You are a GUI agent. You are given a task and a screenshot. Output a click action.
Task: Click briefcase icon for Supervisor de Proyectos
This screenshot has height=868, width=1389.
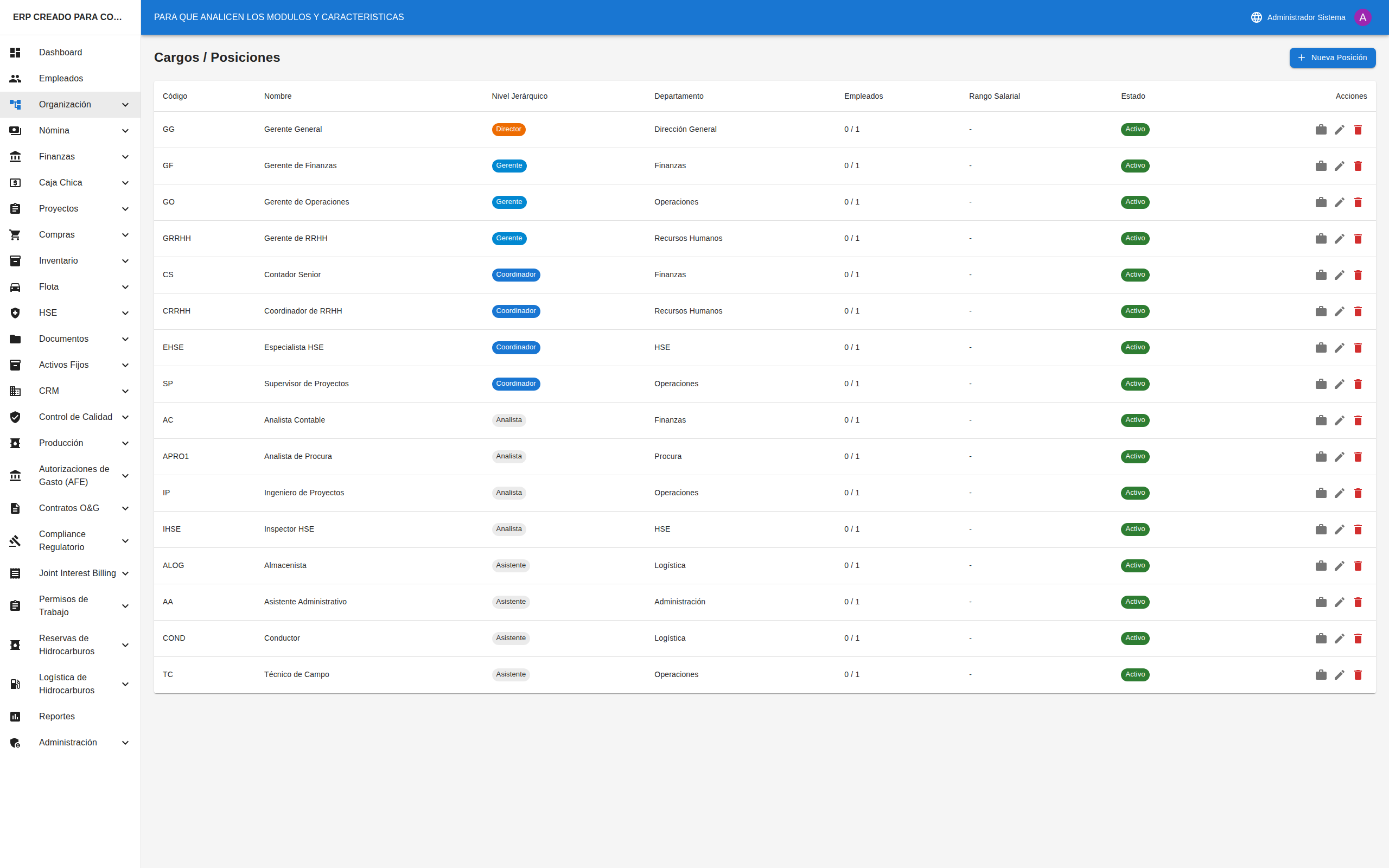(1321, 384)
